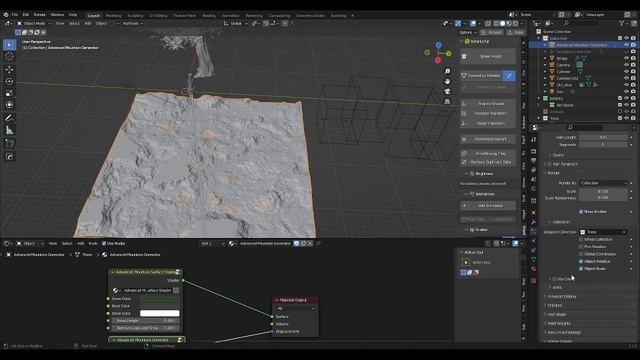Enable Pick Random checkbox
Viewport: 640px width, 360px height.
point(581,247)
